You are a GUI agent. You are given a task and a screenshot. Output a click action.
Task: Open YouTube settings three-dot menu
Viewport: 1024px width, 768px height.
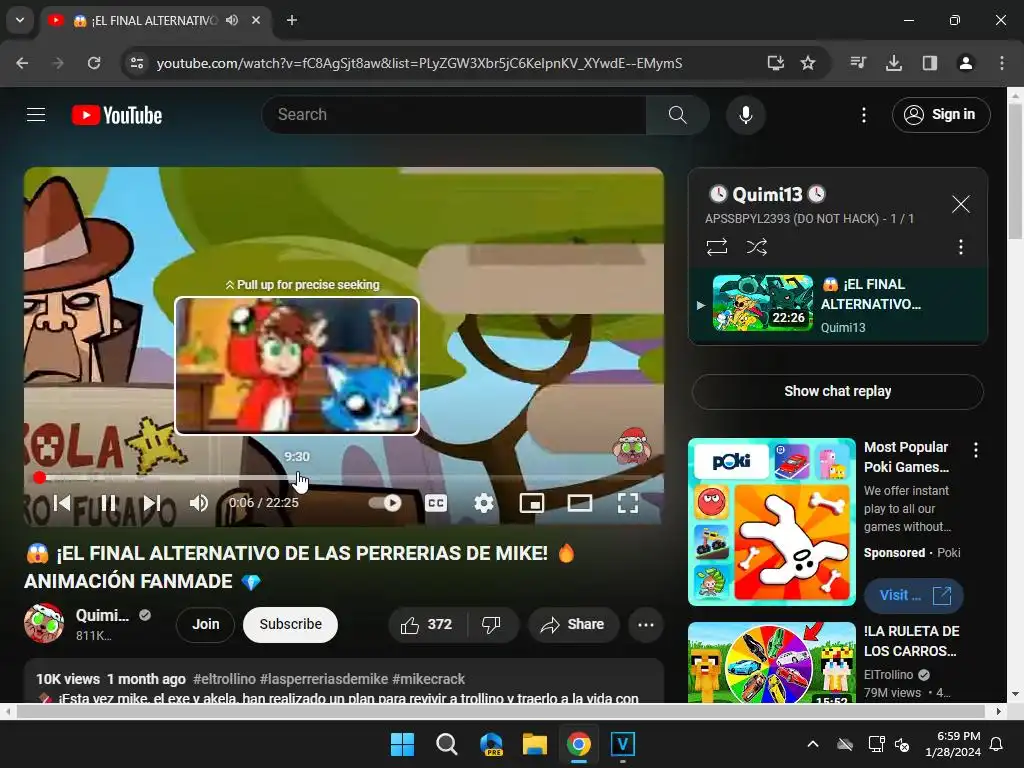tap(863, 115)
